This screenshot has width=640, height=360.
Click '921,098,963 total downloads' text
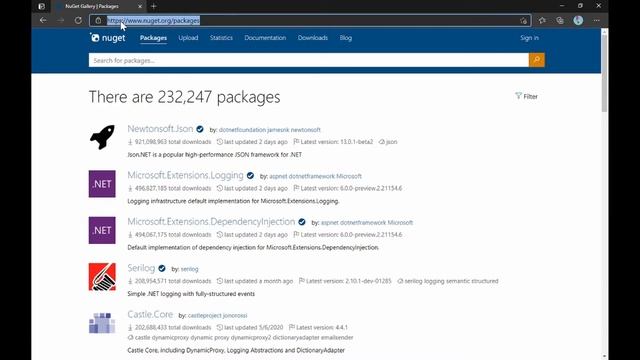pyautogui.click(x=173, y=142)
